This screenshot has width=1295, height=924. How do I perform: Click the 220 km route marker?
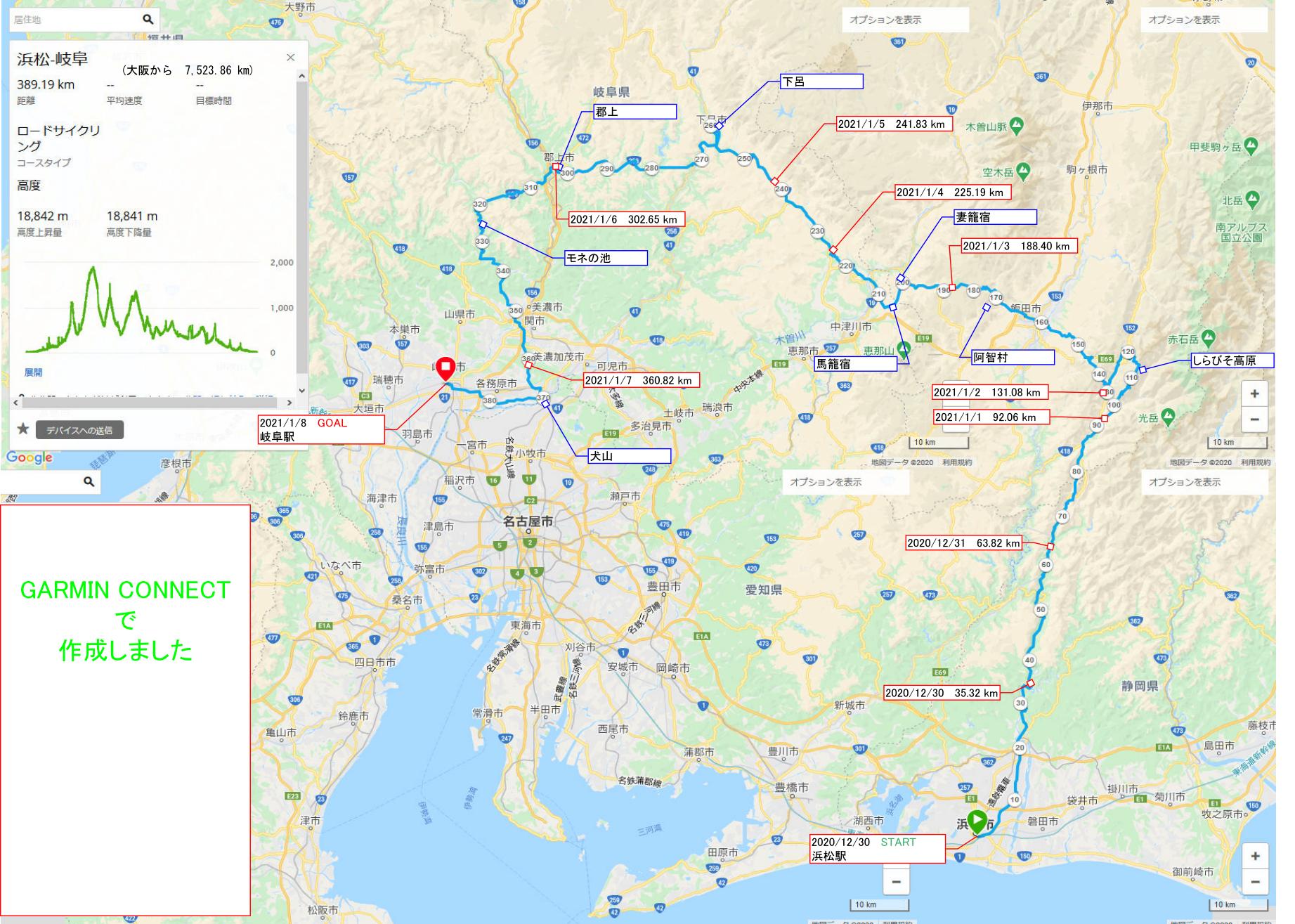point(846,266)
